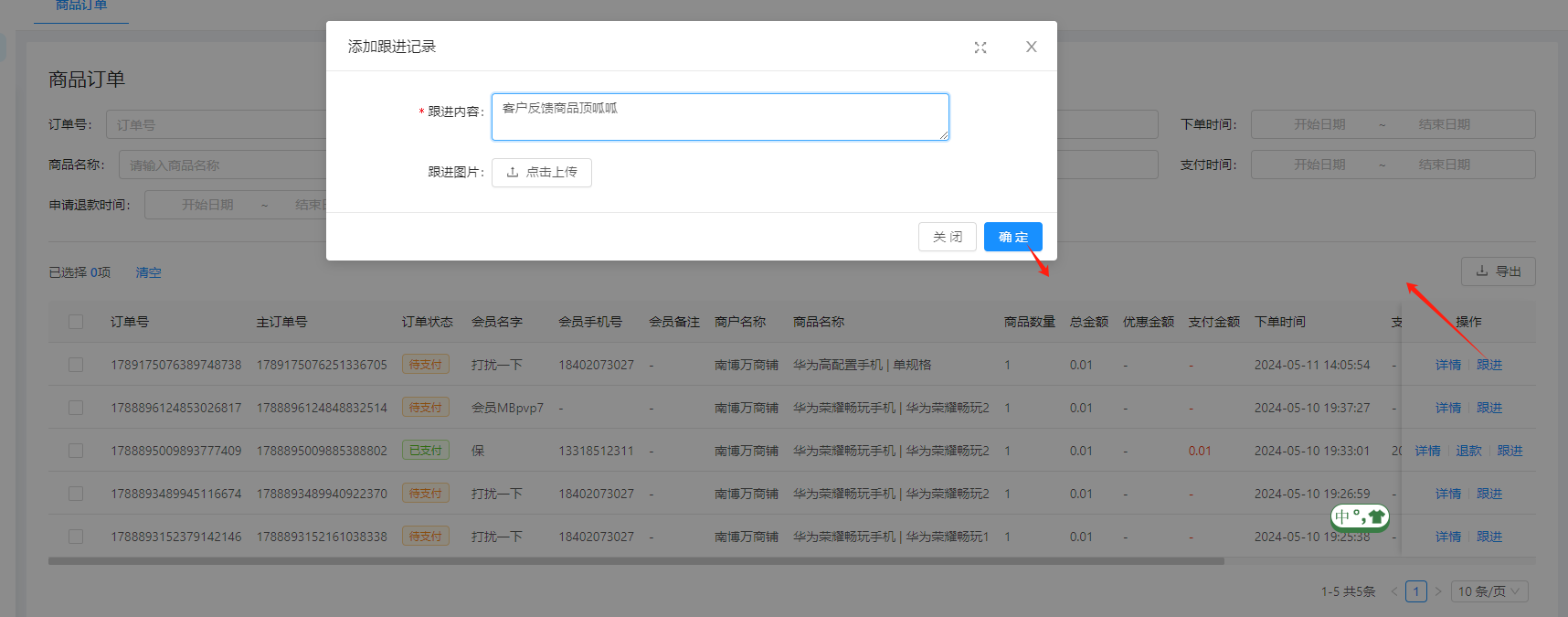Click 跟进 for order 1788893489945116674
Image resolution: width=1568 pixels, height=617 pixels.
pos(1489,494)
